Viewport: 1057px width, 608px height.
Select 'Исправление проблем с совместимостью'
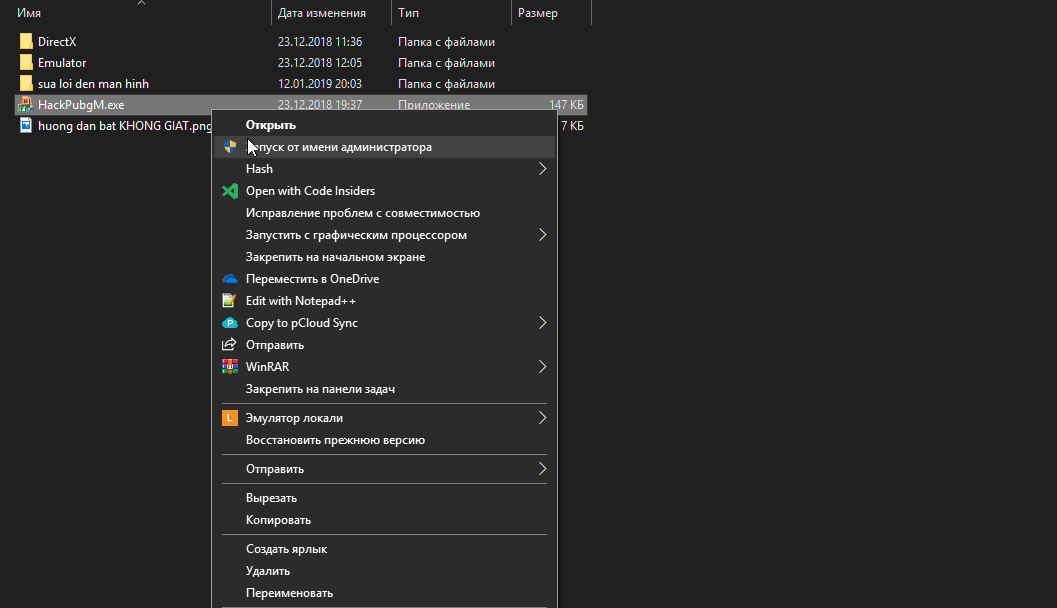click(384, 213)
